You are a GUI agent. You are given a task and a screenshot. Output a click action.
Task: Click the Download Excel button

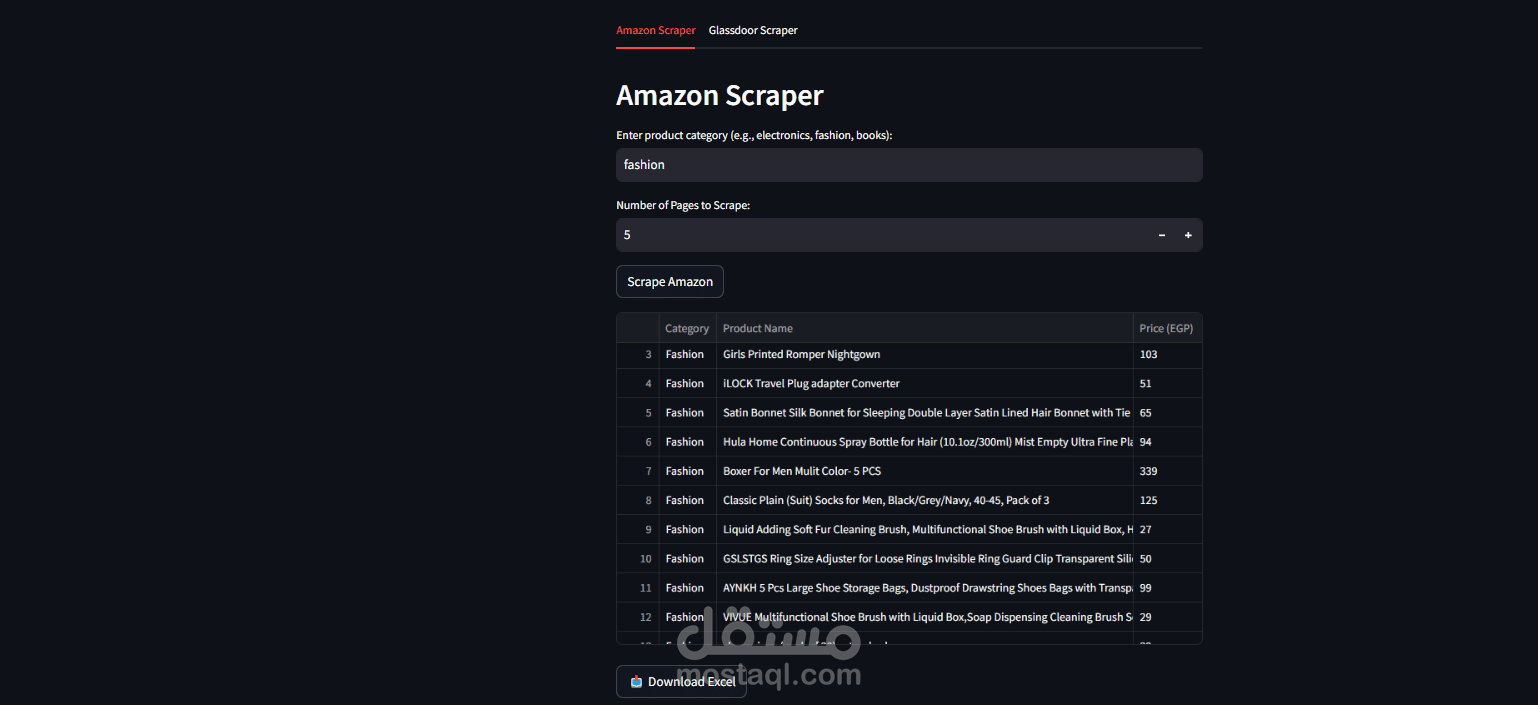[x=681, y=681]
